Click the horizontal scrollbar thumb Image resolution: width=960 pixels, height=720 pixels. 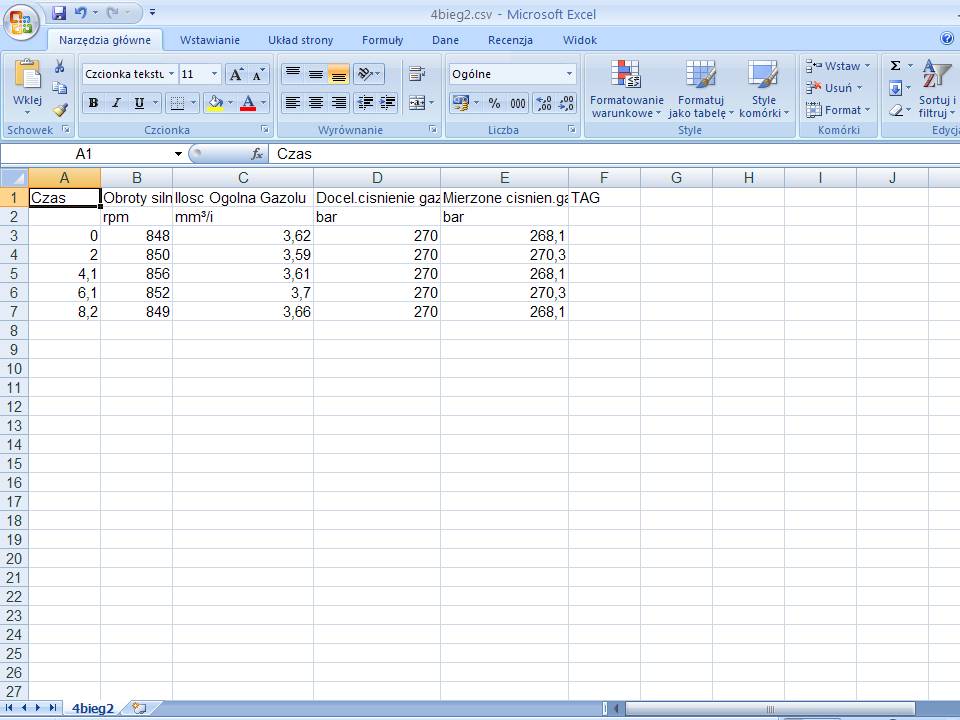tap(770, 709)
